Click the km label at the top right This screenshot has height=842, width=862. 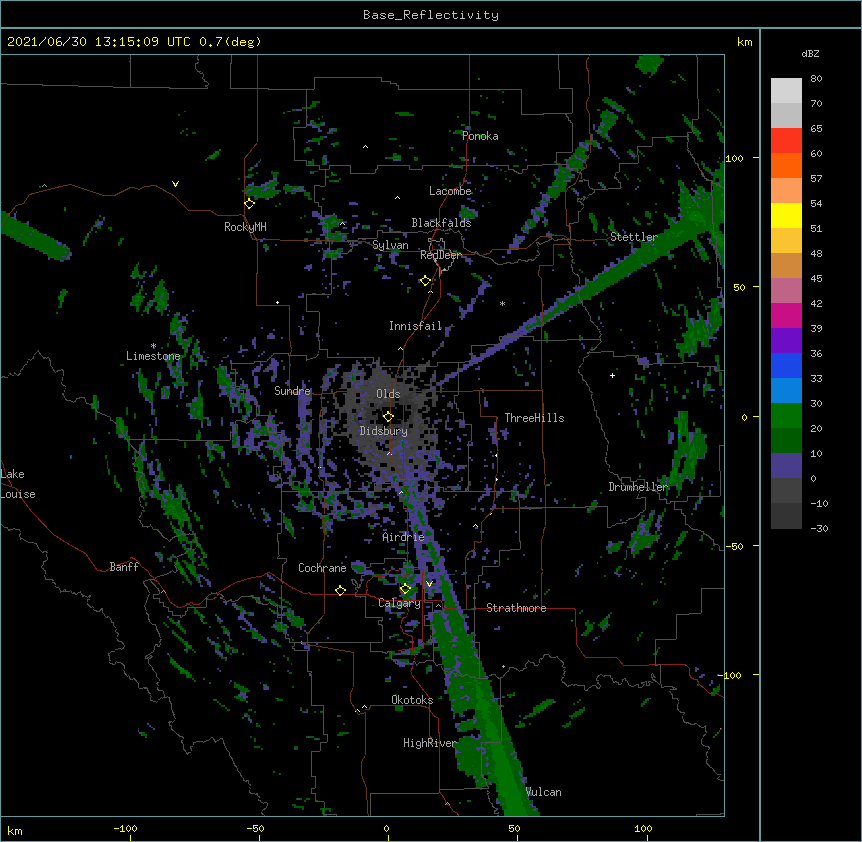pos(744,42)
